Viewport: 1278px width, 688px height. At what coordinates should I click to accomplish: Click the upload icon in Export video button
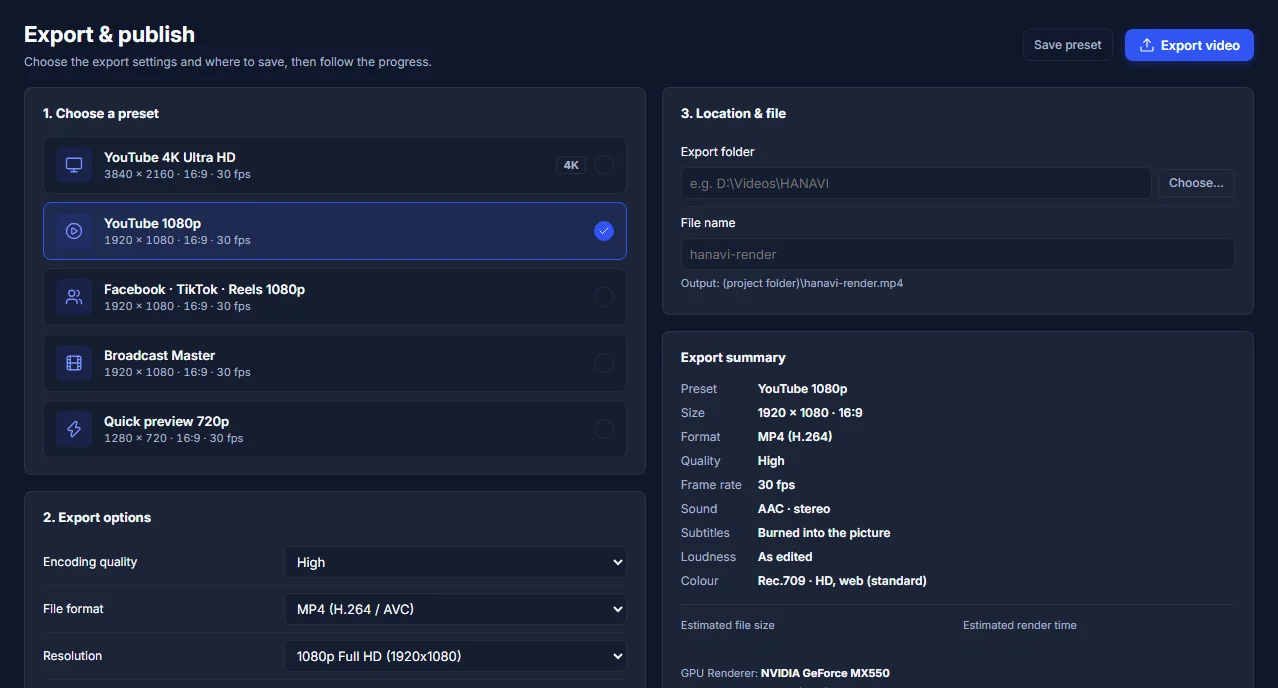coord(1147,45)
